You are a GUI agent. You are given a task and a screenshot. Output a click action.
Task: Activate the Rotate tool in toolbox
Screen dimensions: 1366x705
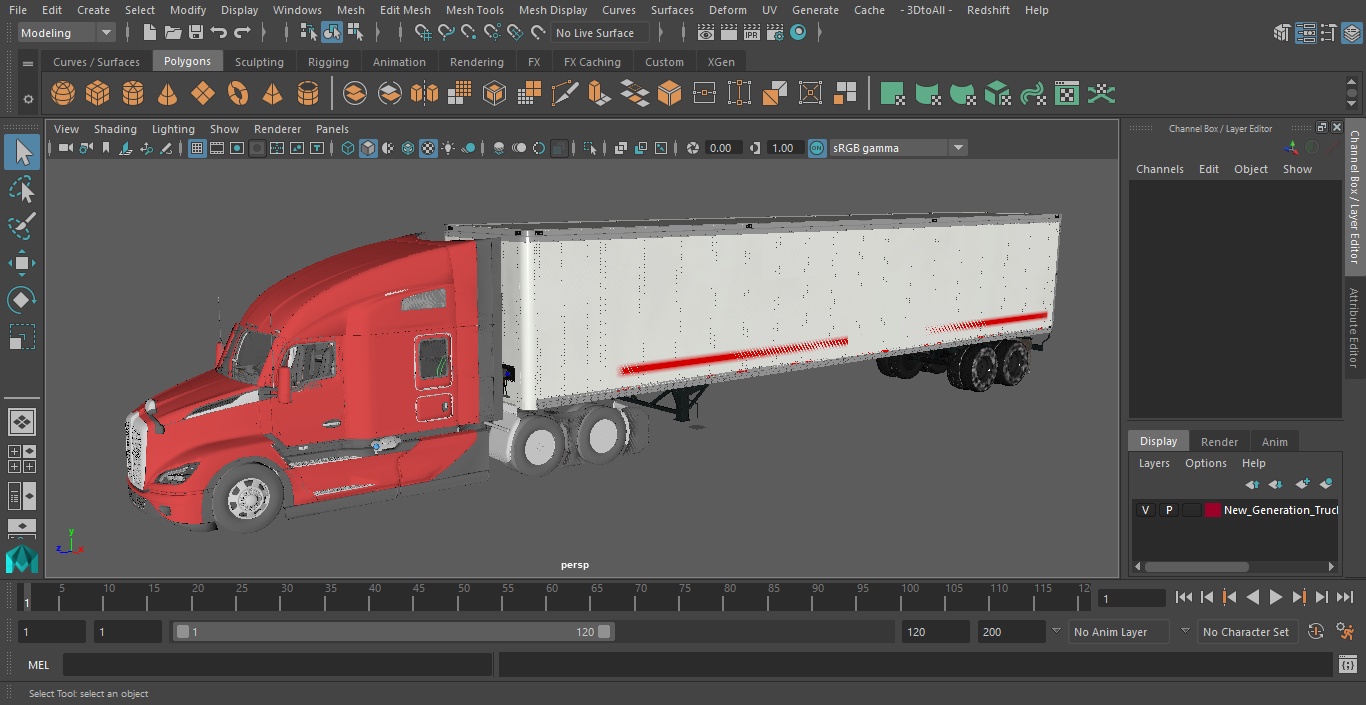21,300
